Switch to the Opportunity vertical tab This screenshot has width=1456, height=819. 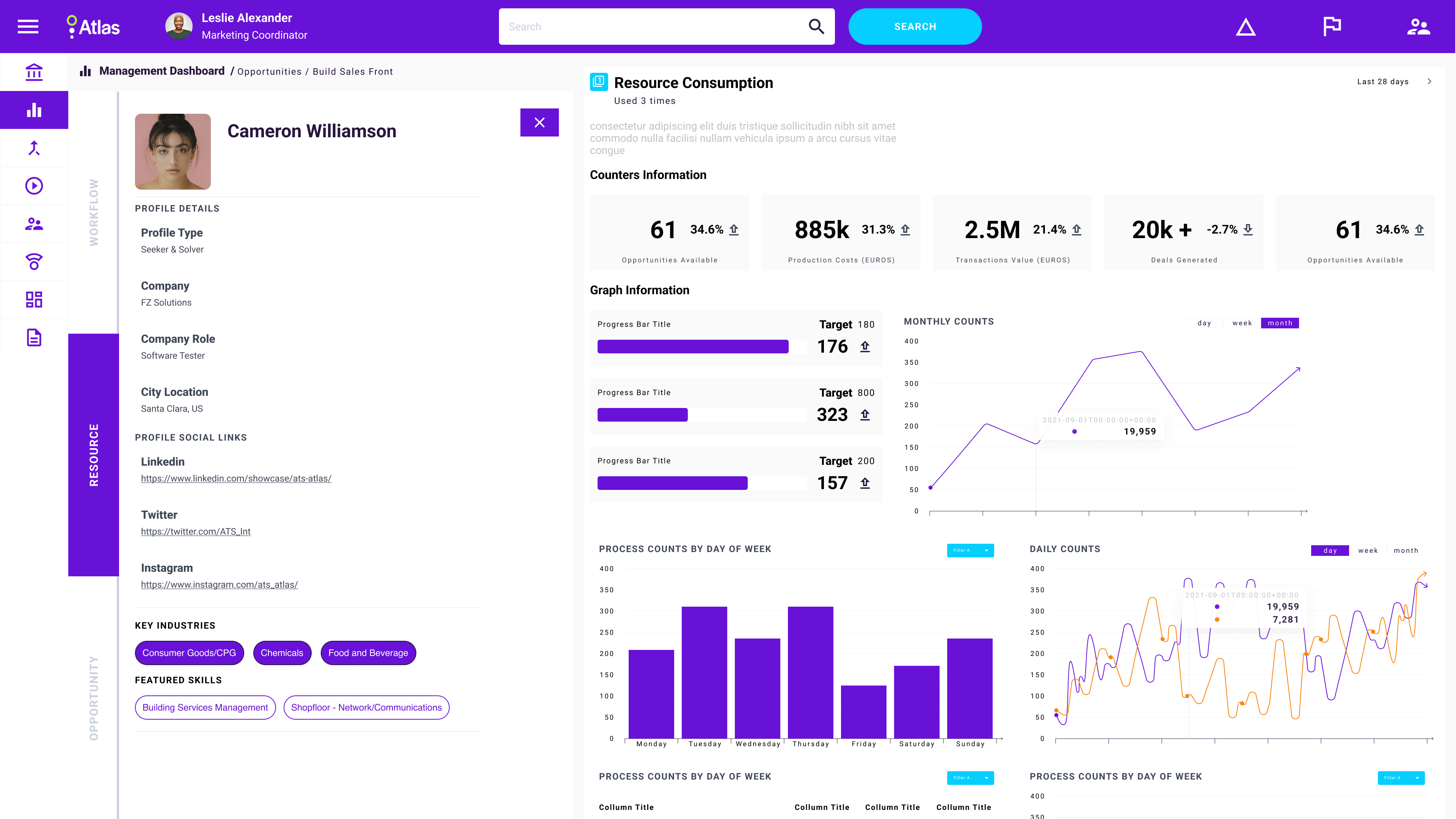[94, 698]
